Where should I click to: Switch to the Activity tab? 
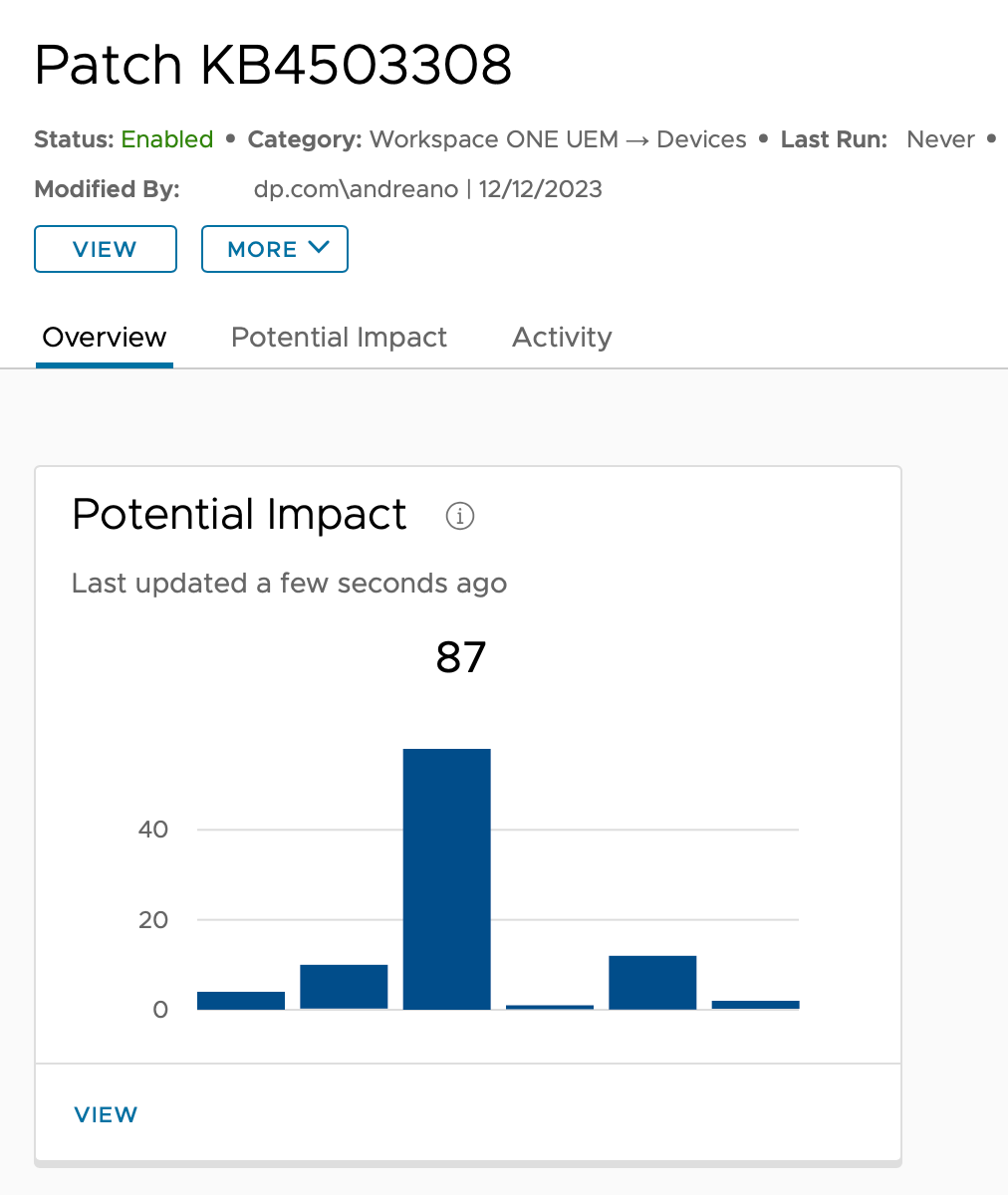coord(561,337)
